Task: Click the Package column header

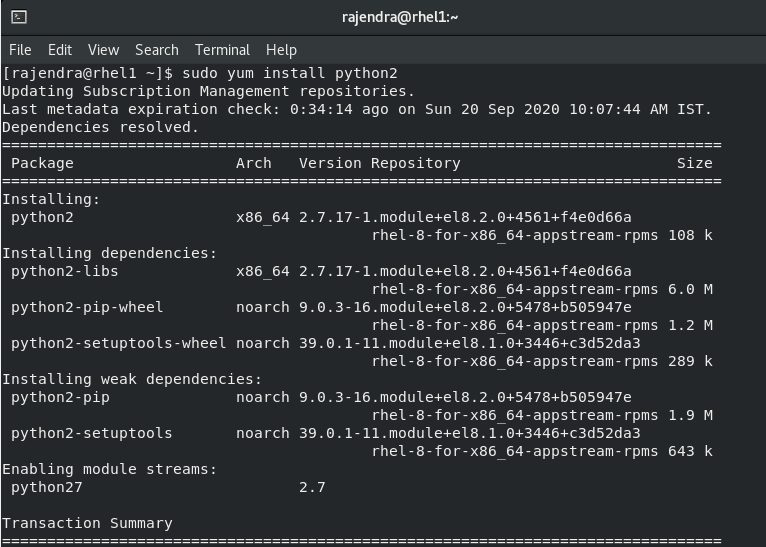Action: coord(42,163)
